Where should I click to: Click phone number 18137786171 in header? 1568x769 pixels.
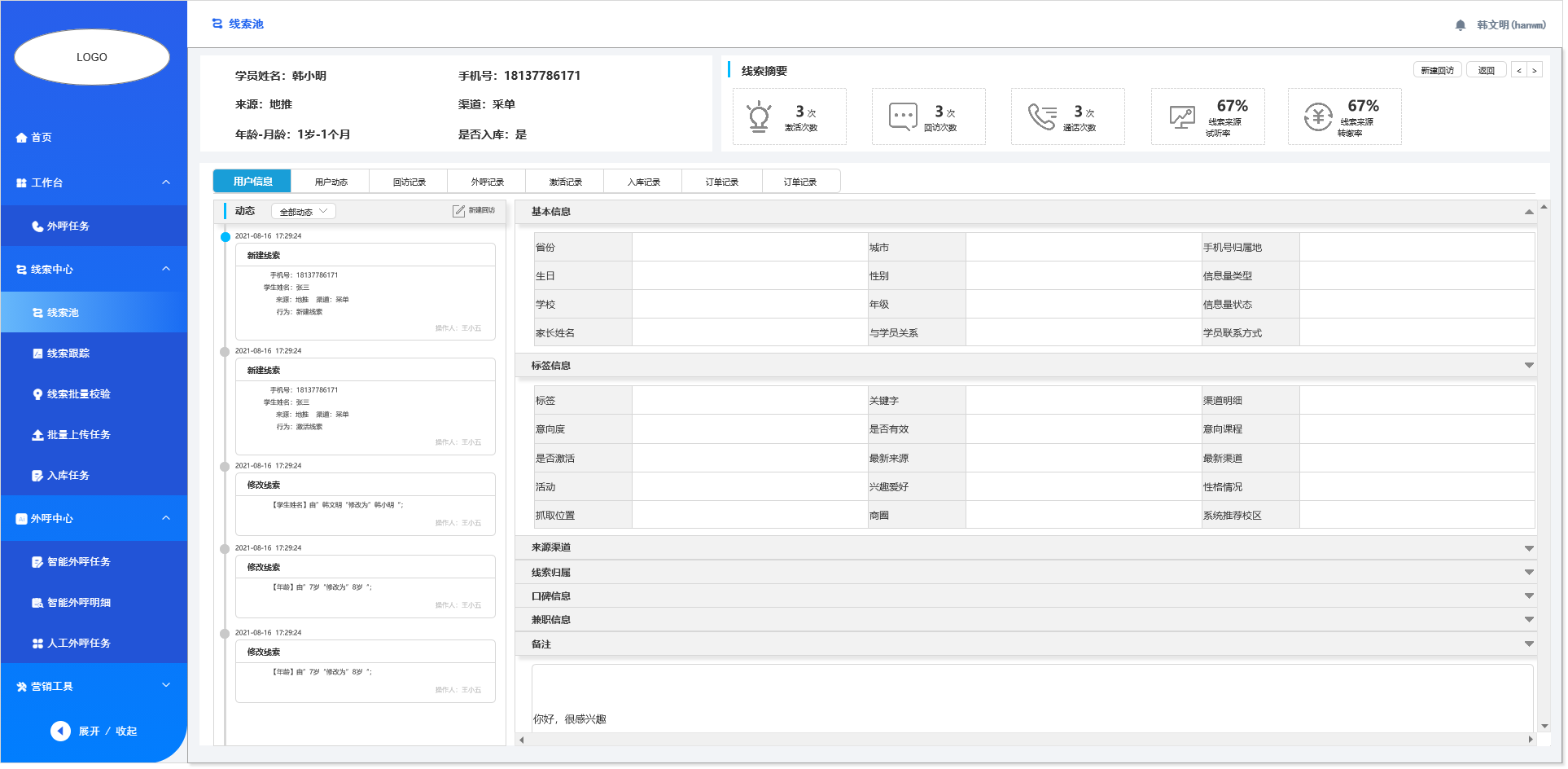542,76
